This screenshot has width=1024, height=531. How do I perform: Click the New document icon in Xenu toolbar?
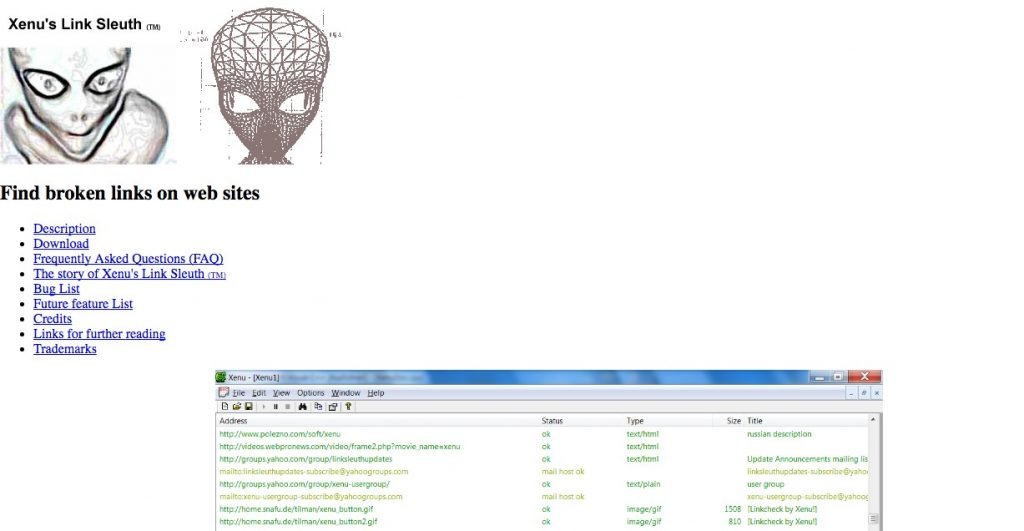(x=225, y=406)
